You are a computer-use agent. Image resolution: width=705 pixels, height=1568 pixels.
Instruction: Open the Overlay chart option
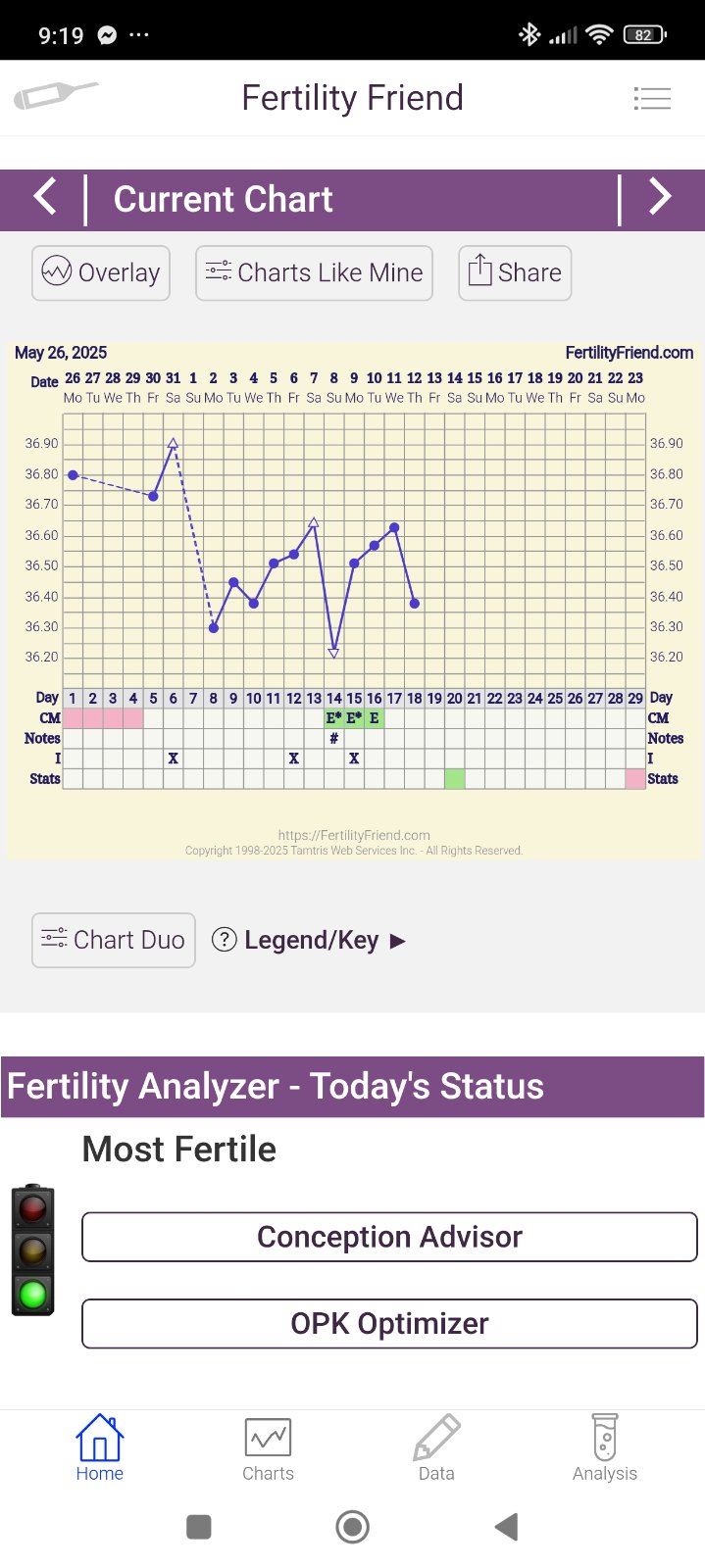coord(101,272)
